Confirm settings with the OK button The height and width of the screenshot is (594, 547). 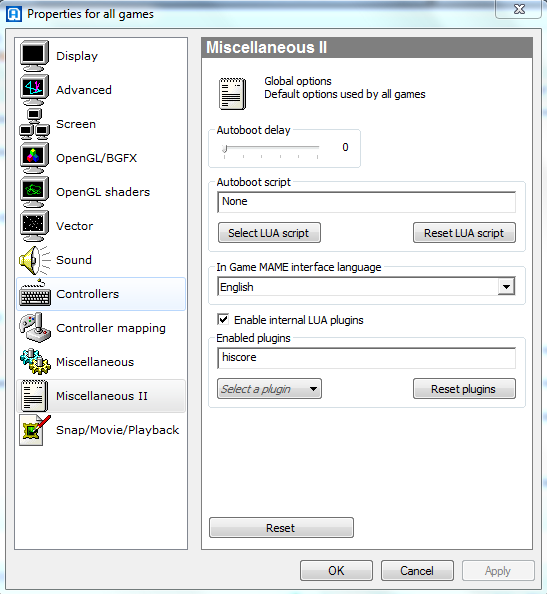click(336, 571)
